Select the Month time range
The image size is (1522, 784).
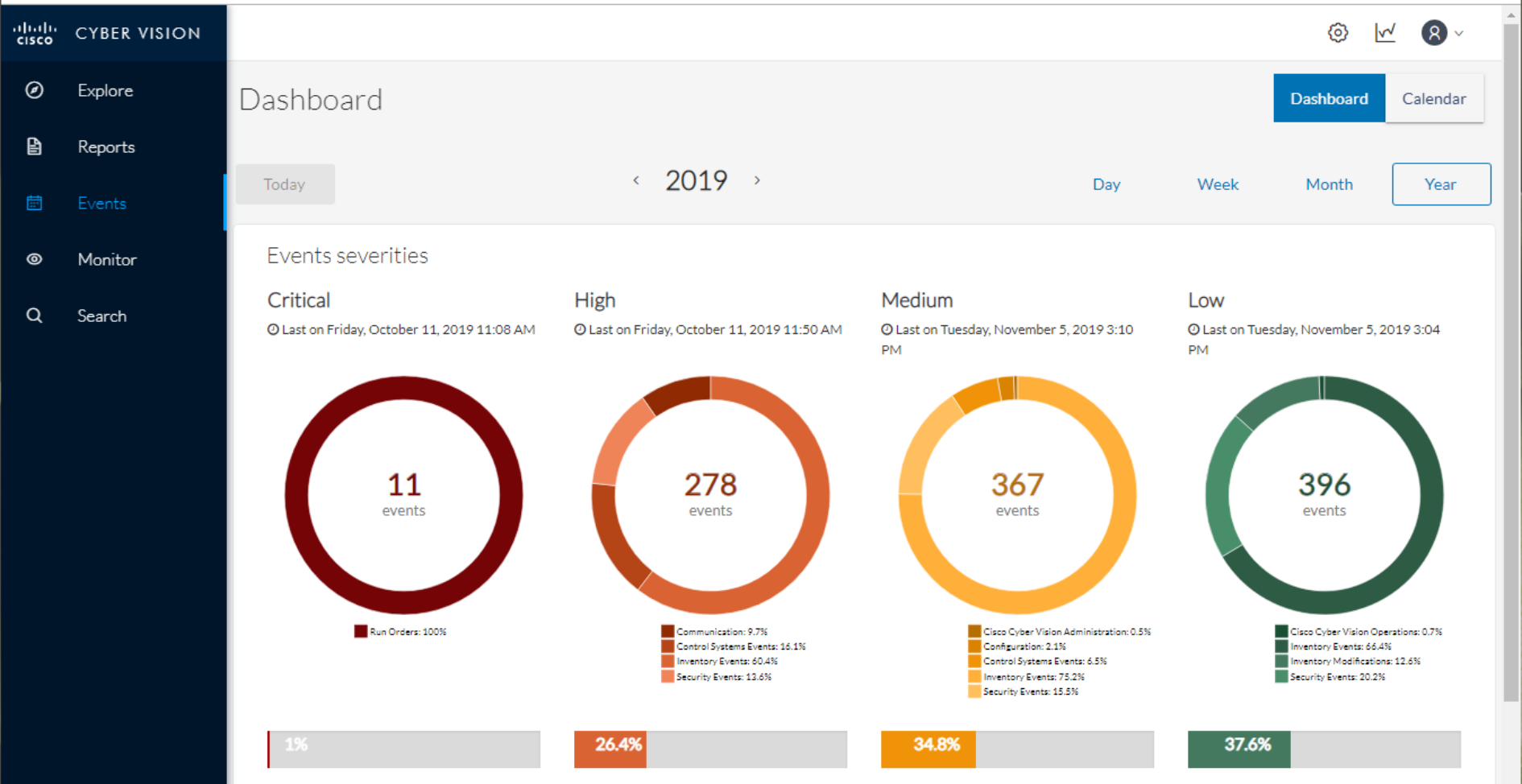(x=1330, y=184)
